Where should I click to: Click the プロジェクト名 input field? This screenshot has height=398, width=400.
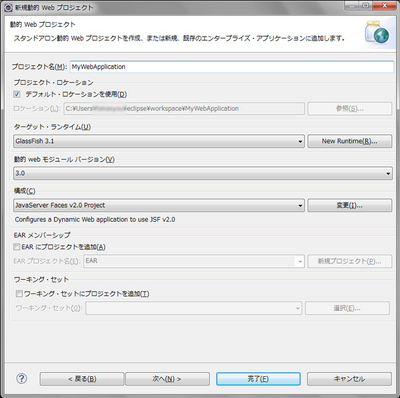click(232, 67)
